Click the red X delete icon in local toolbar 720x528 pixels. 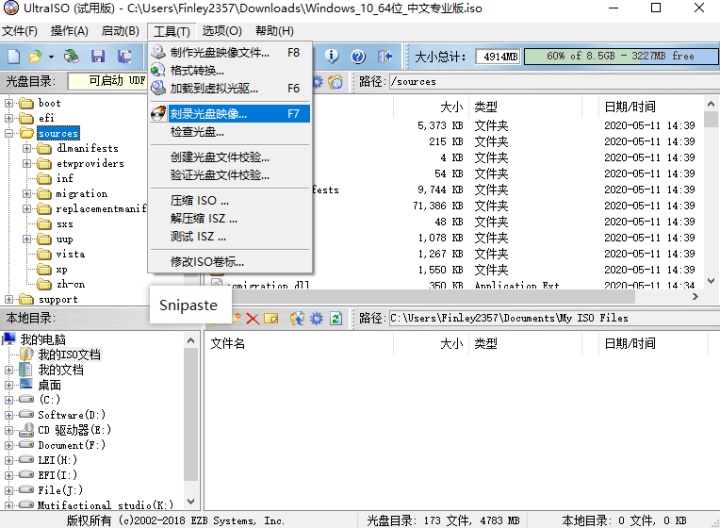(253, 318)
